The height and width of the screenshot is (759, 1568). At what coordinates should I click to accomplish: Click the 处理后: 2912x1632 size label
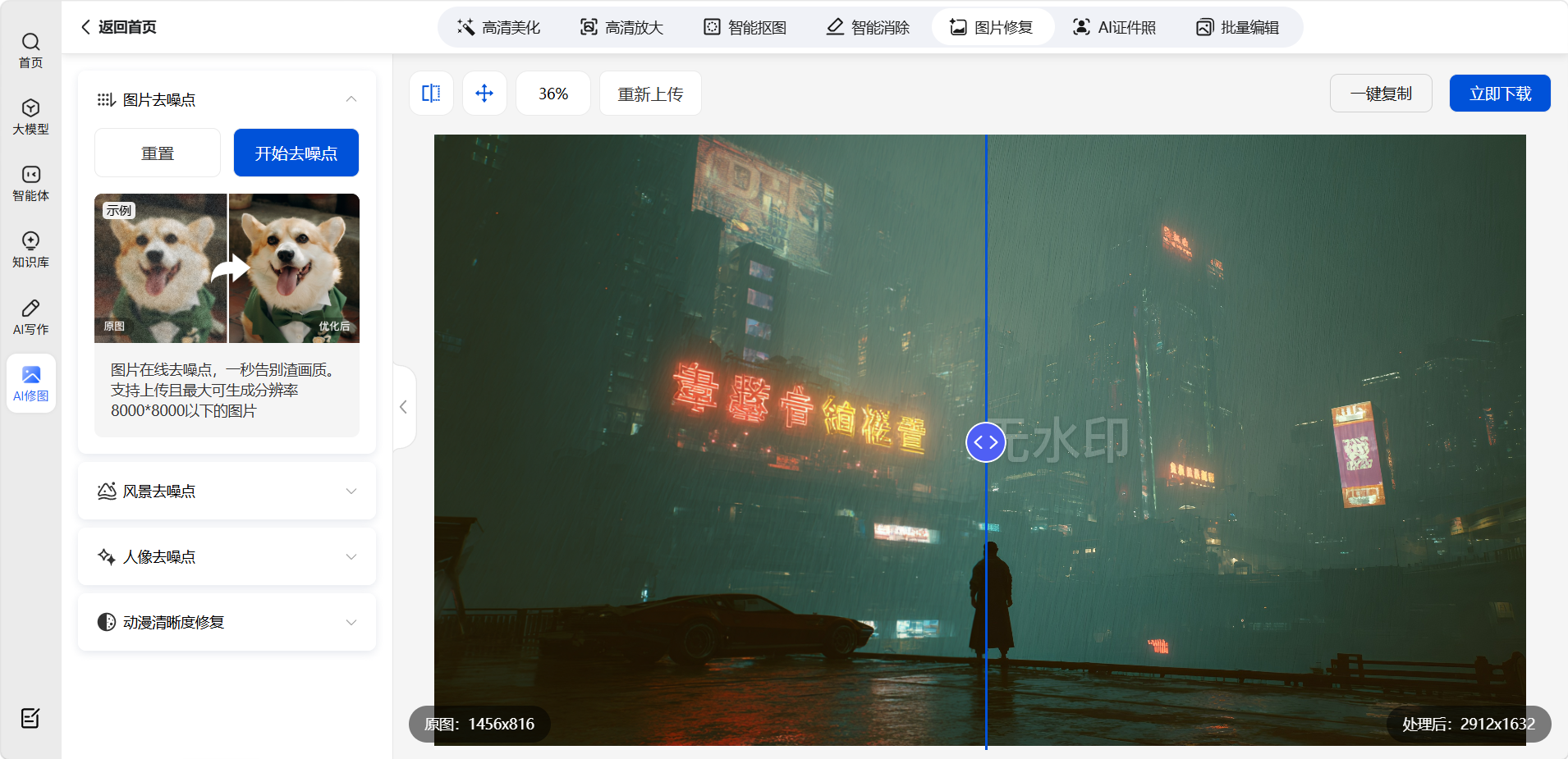coord(1469,724)
